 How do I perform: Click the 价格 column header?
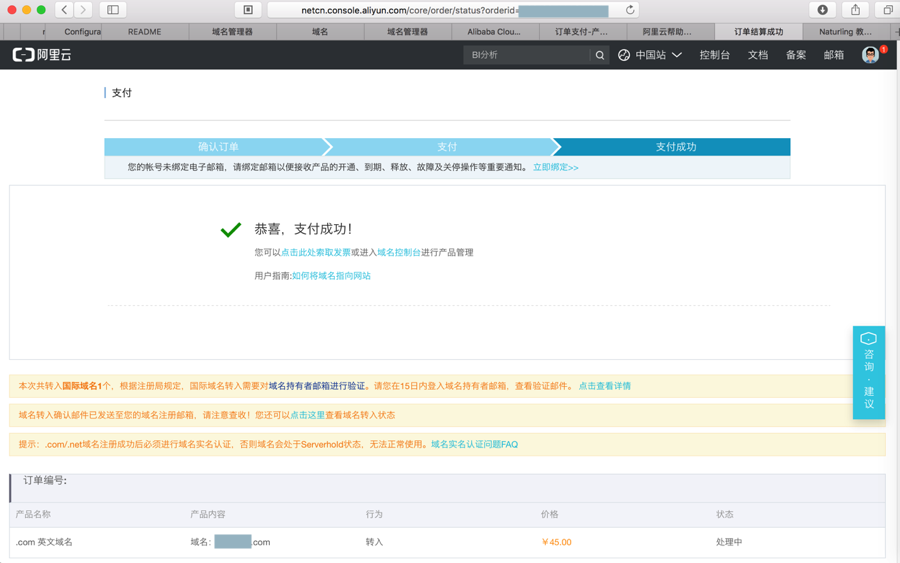(549, 514)
